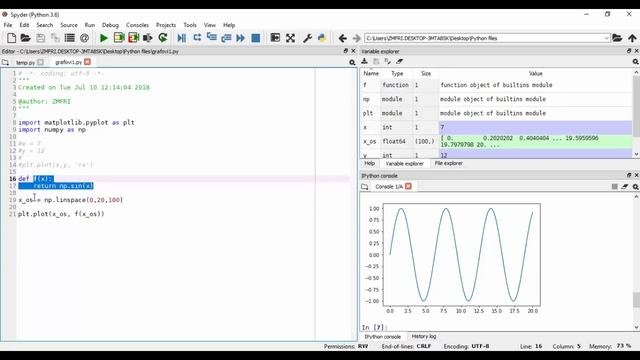The width and height of the screenshot is (640, 360).
Task: Open the Debug menu
Action: click(x=110, y=25)
